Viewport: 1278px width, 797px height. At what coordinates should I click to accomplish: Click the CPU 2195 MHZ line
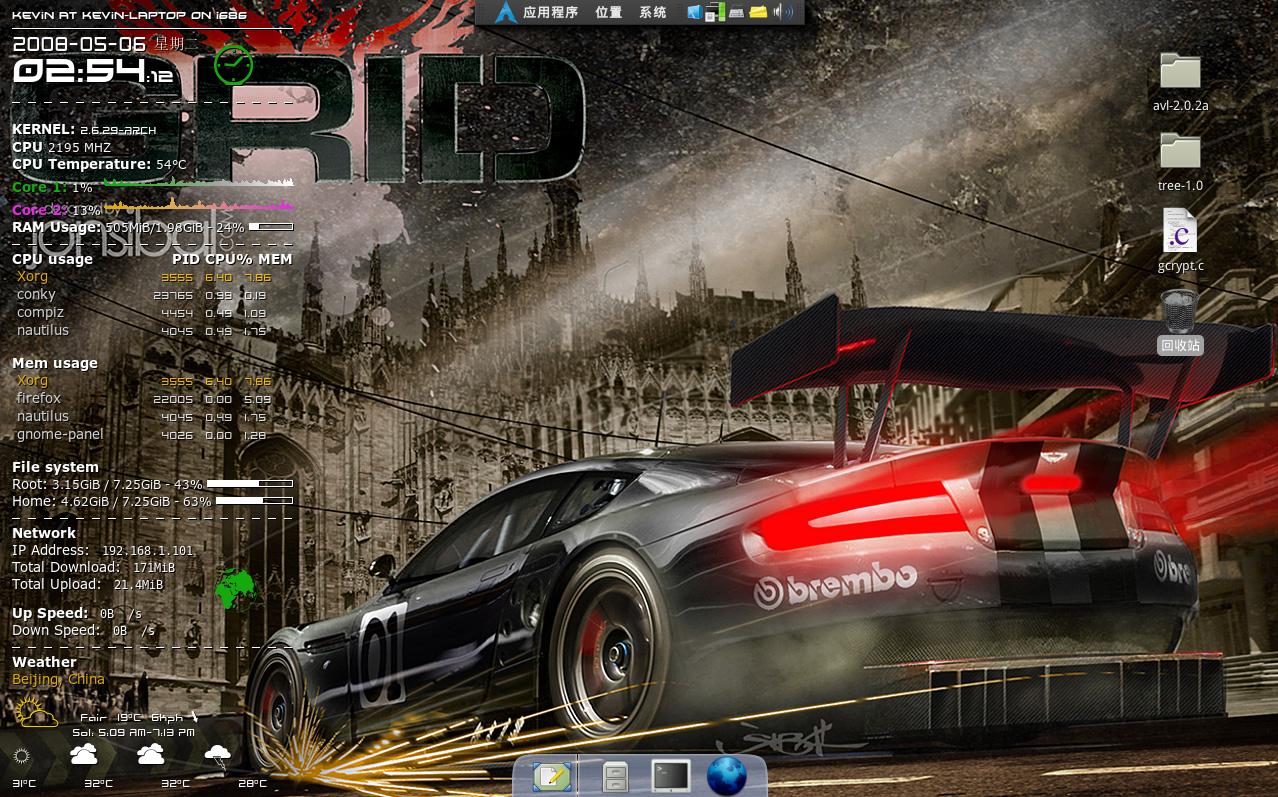tap(62, 147)
